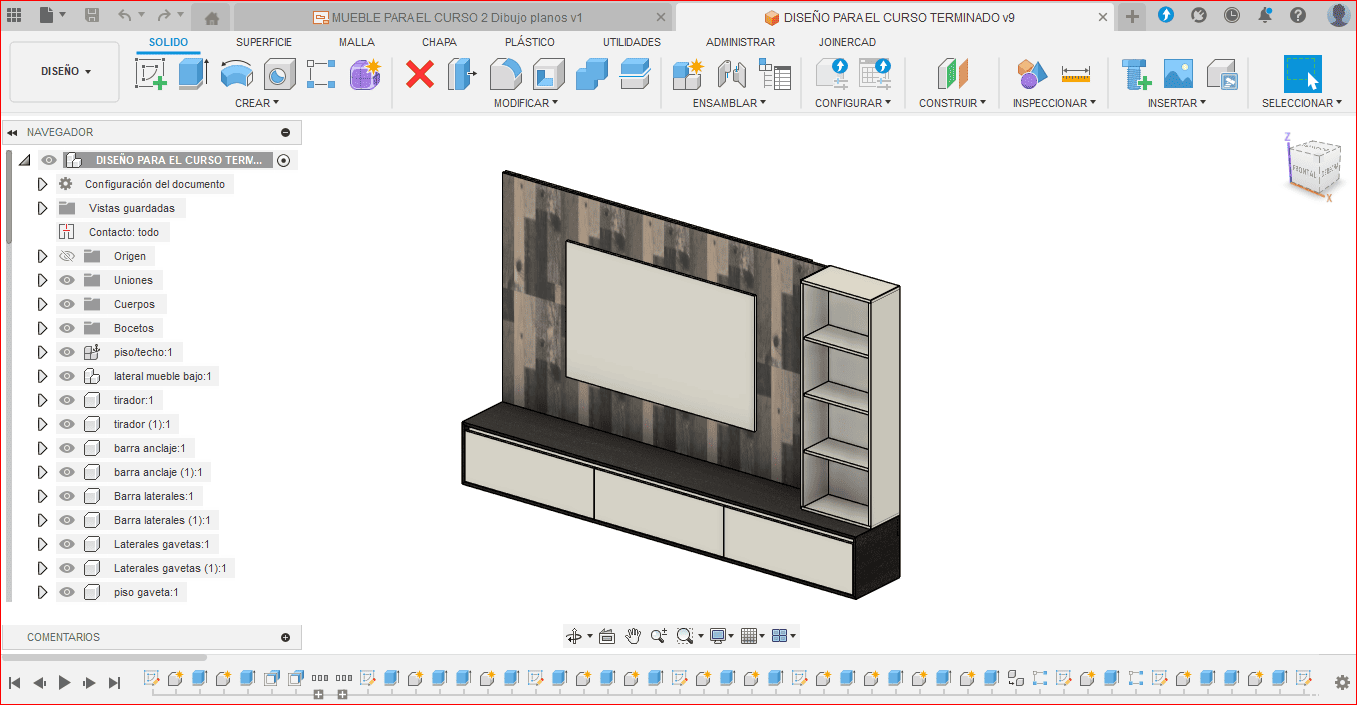Image resolution: width=1357 pixels, height=705 pixels.
Task: Click the Extrude tool icon
Action: pos(193,74)
